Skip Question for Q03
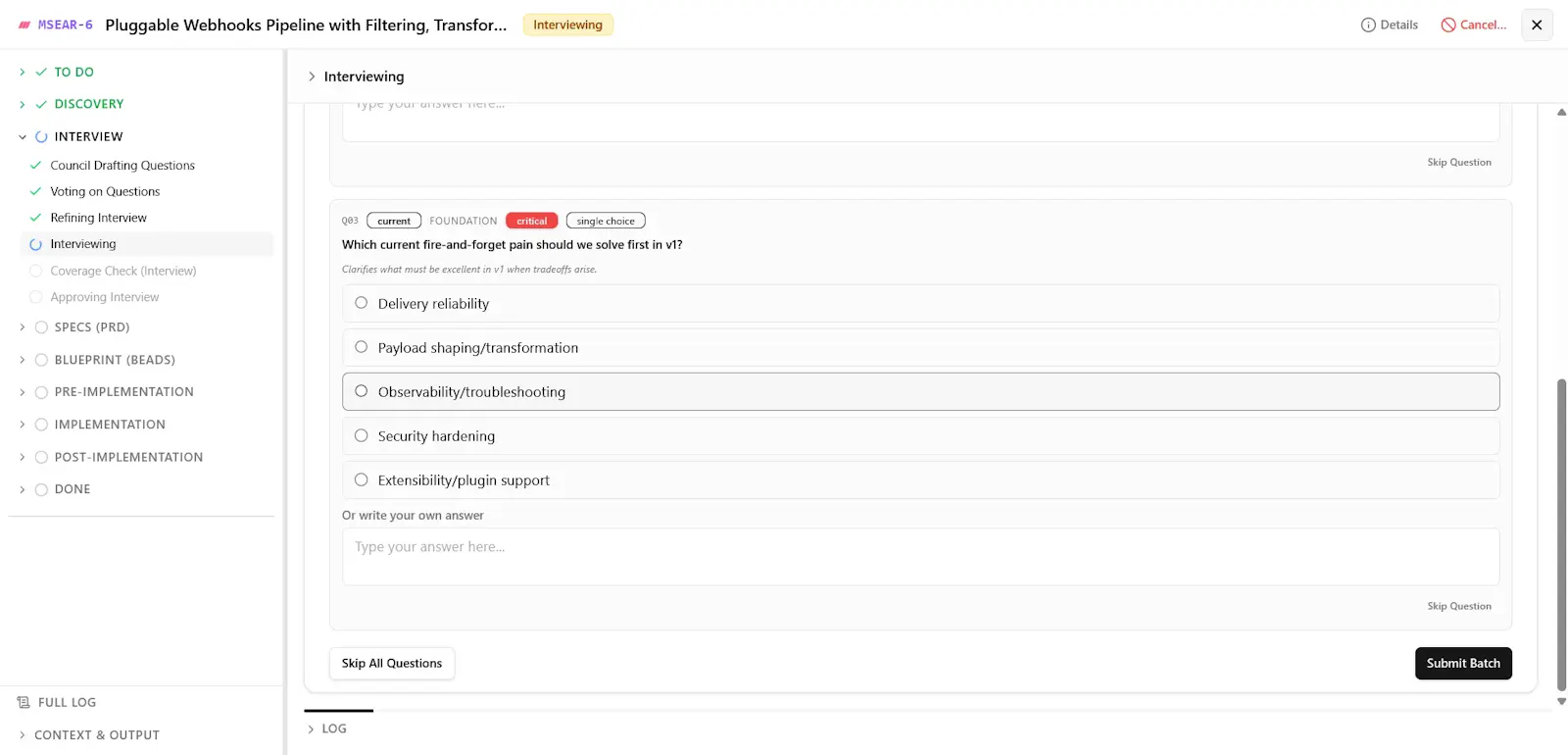The width and height of the screenshot is (1568, 755). click(1459, 607)
